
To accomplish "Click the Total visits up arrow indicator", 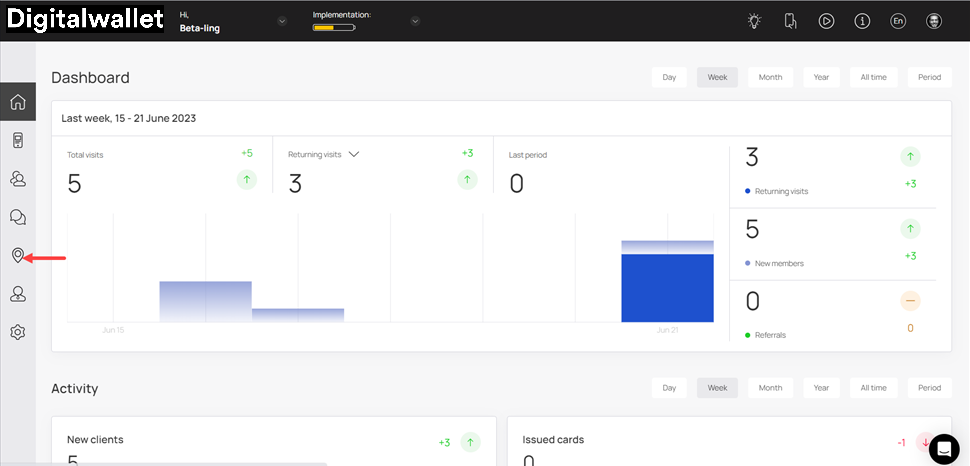I will tap(247, 180).
